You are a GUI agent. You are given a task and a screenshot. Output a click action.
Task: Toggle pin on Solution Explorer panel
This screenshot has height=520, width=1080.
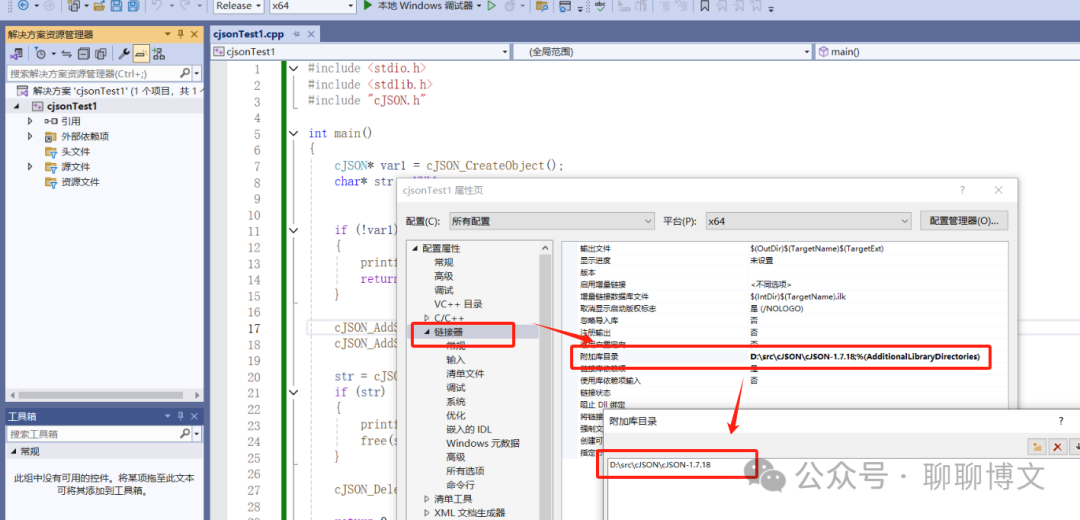(x=181, y=34)
